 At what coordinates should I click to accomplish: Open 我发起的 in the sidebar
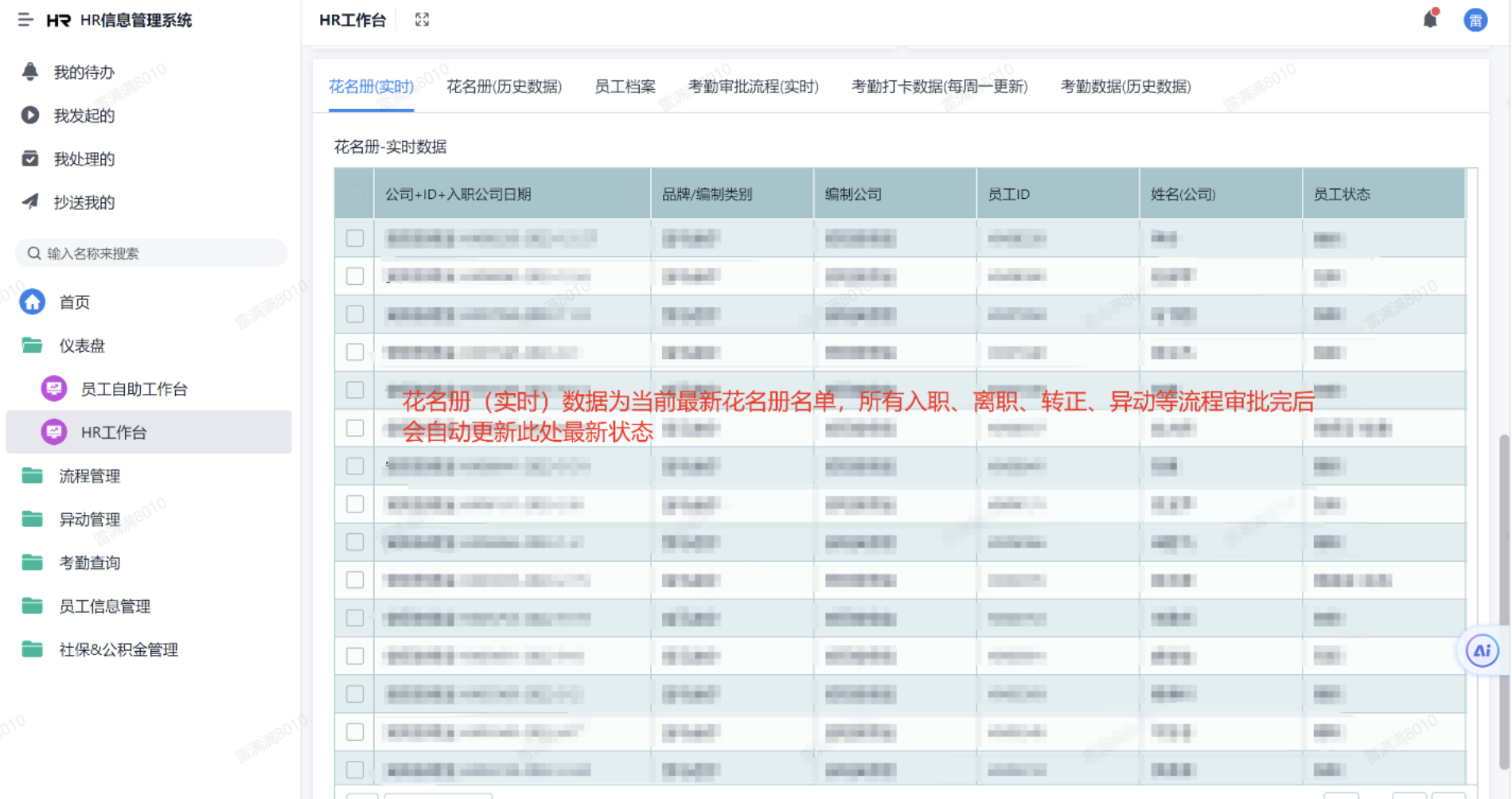tap(84, 115)
